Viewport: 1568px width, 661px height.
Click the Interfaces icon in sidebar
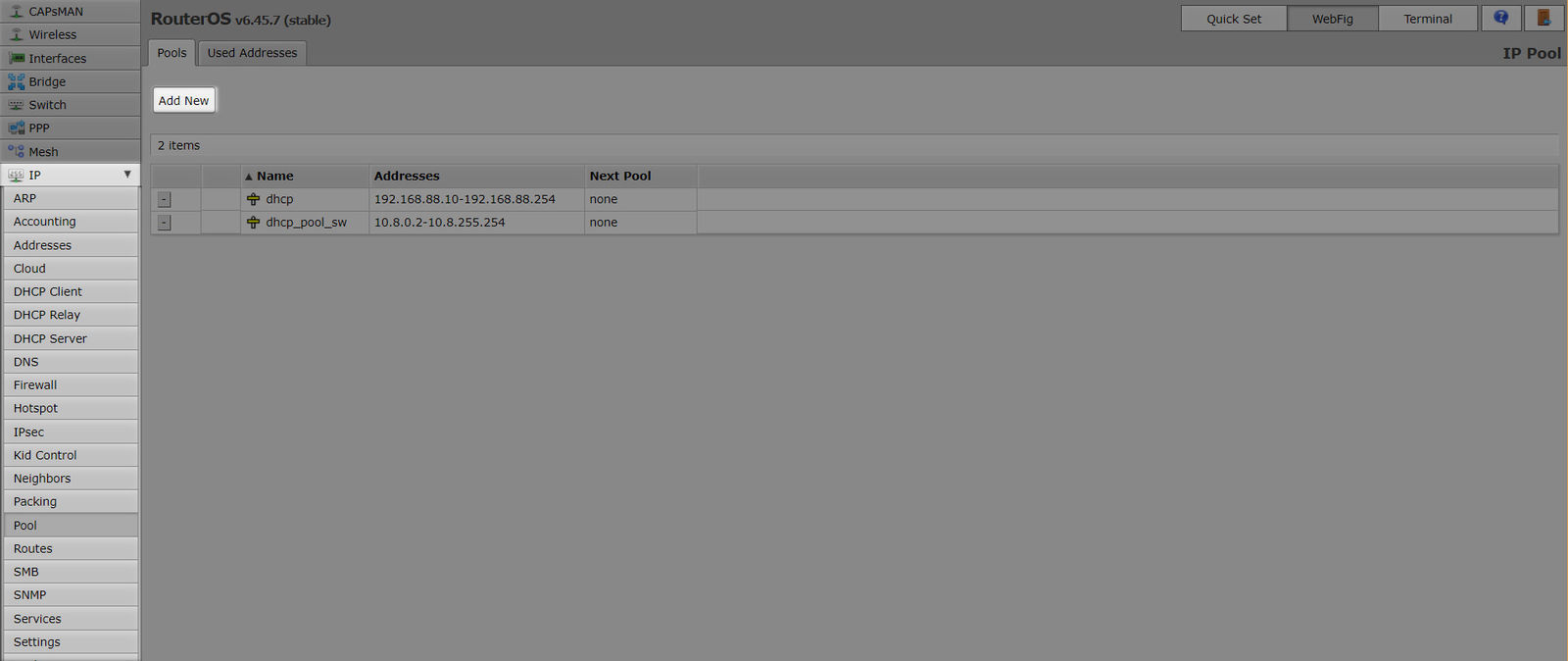[16, 58]
